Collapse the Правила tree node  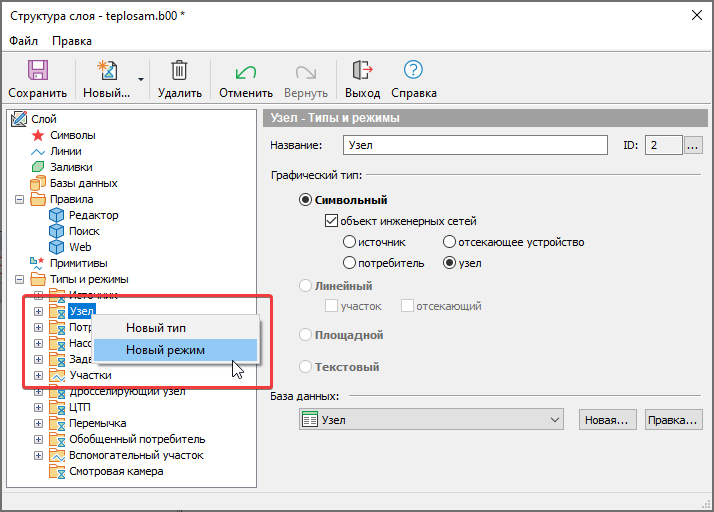coord(19,199)
